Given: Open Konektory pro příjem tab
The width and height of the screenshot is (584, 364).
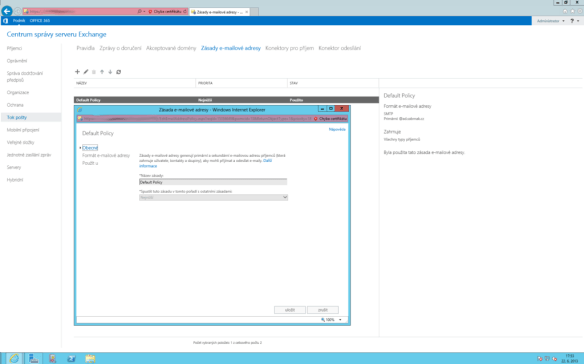Looking at the screenshot, I should [290, 48].
